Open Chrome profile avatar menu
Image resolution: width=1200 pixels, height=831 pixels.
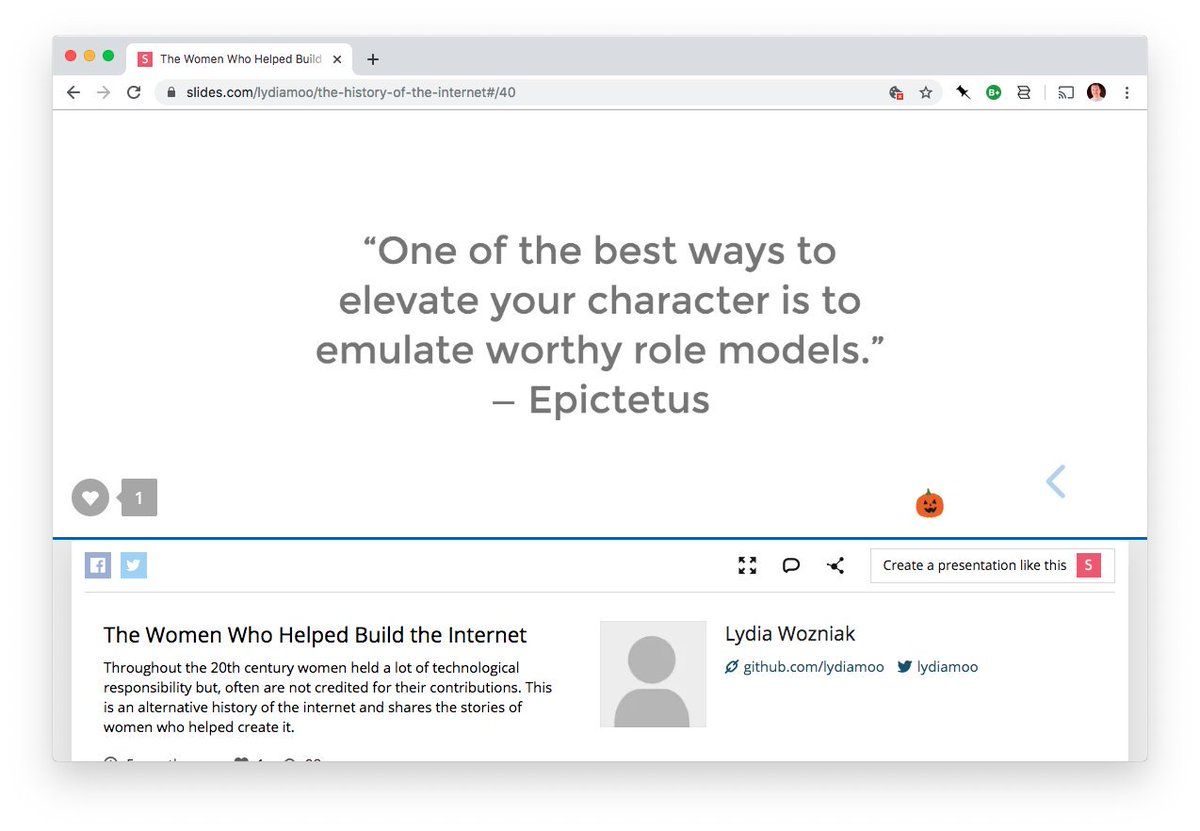pyautogui.click(x=1096, y=92)
